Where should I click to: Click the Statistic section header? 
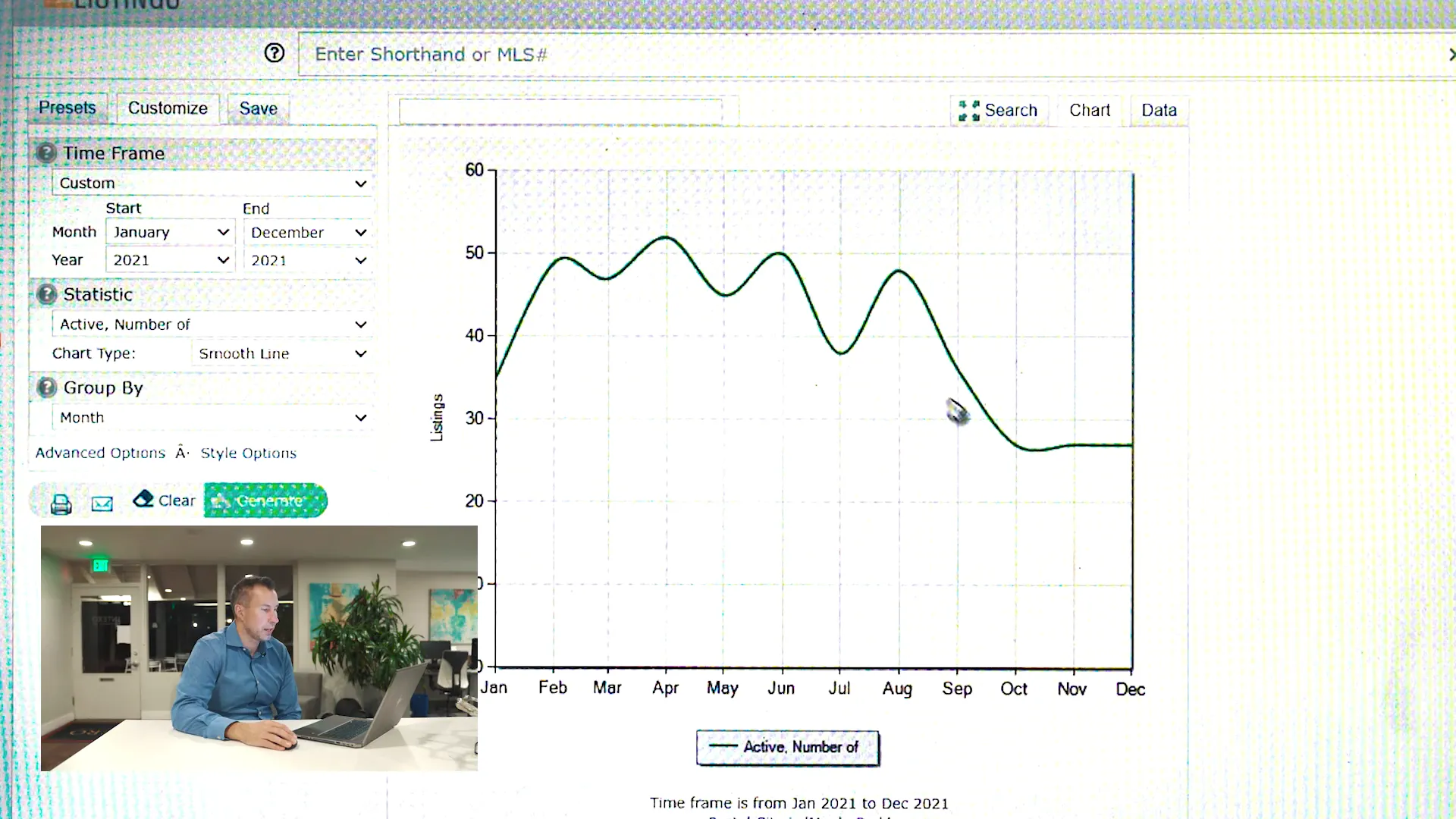pos(203,294)
